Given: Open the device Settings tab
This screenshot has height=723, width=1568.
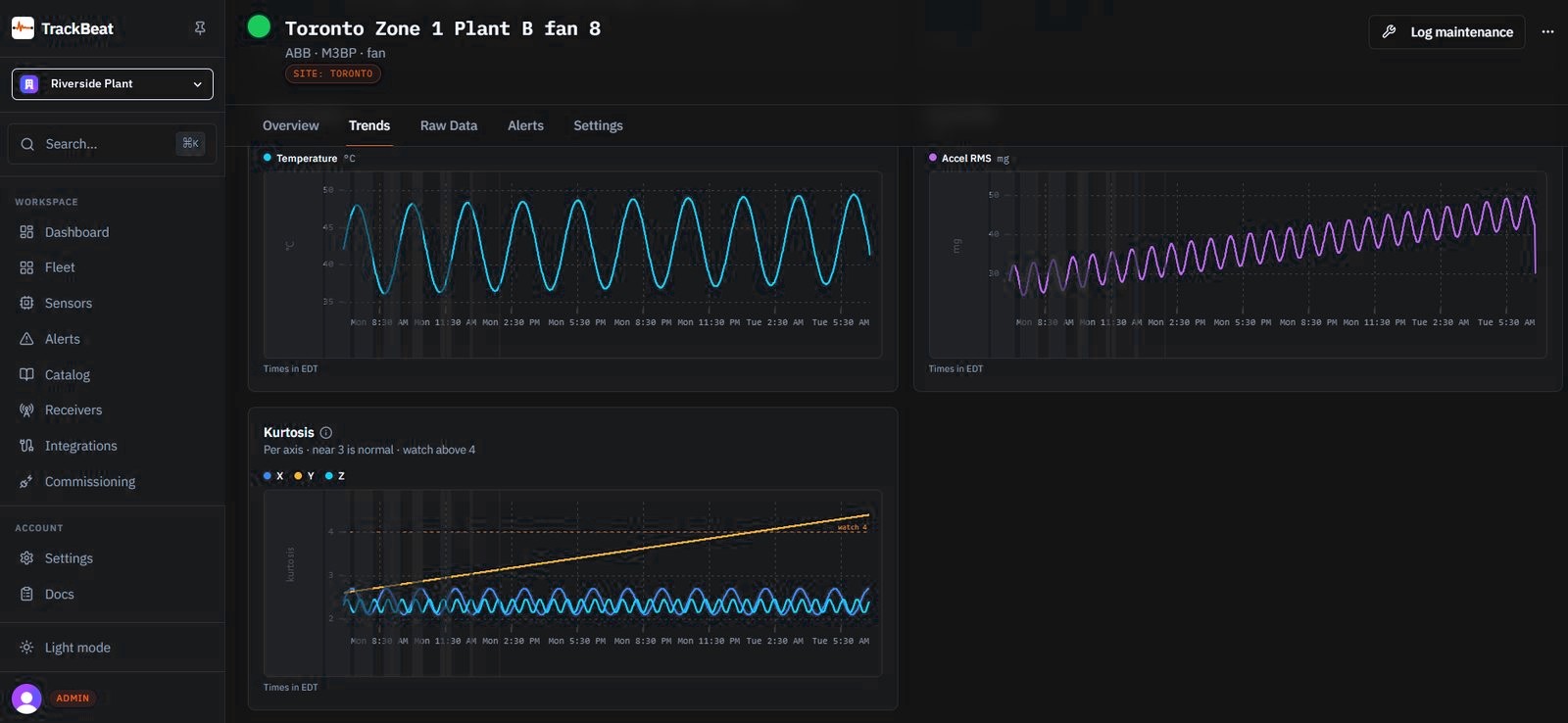Looking at the screenshot, I should point(598,125).
